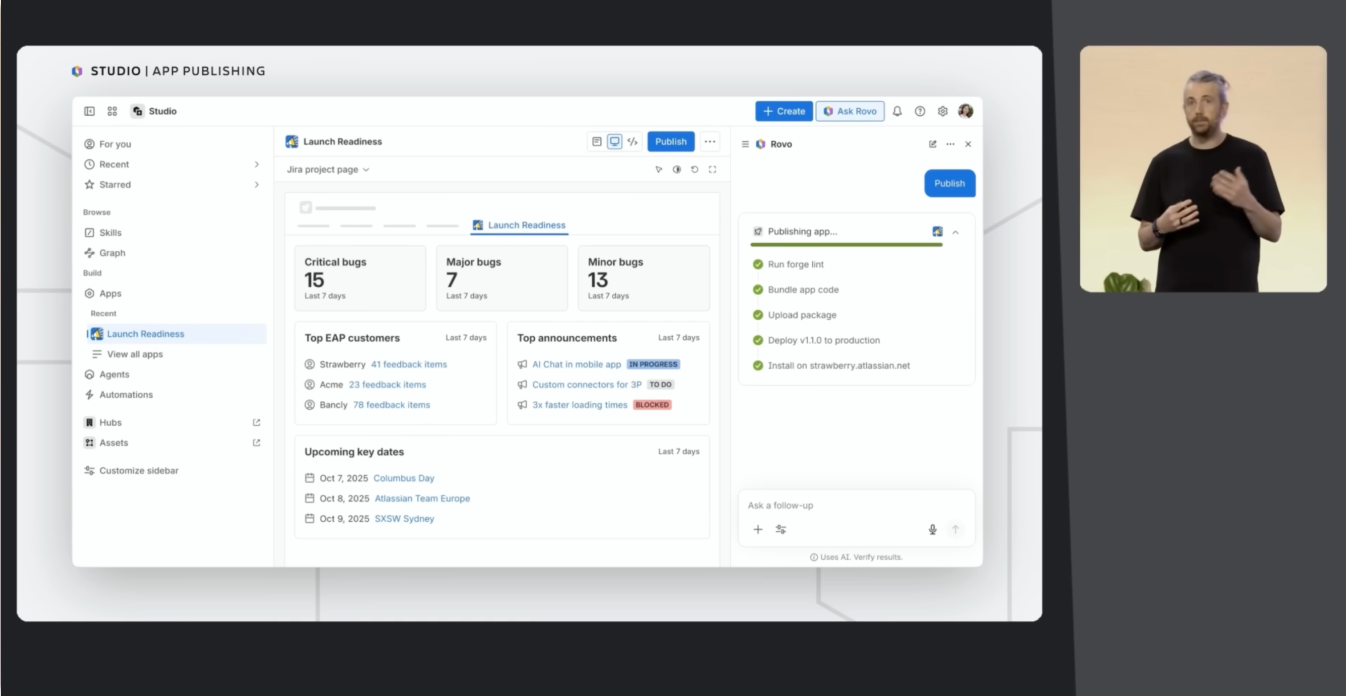Expand the Recent section in sidebar
1346x696 pixels.
[256, 164]
